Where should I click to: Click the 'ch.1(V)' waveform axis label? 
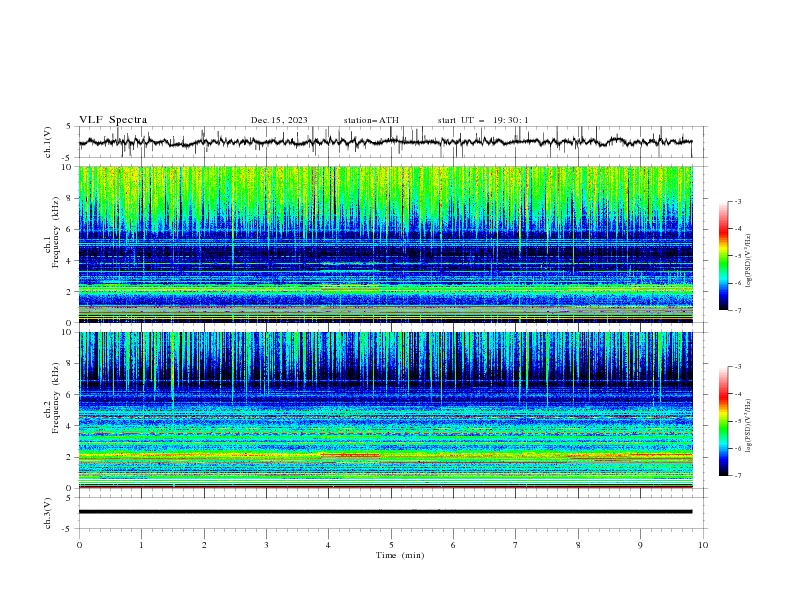[48, 142]
